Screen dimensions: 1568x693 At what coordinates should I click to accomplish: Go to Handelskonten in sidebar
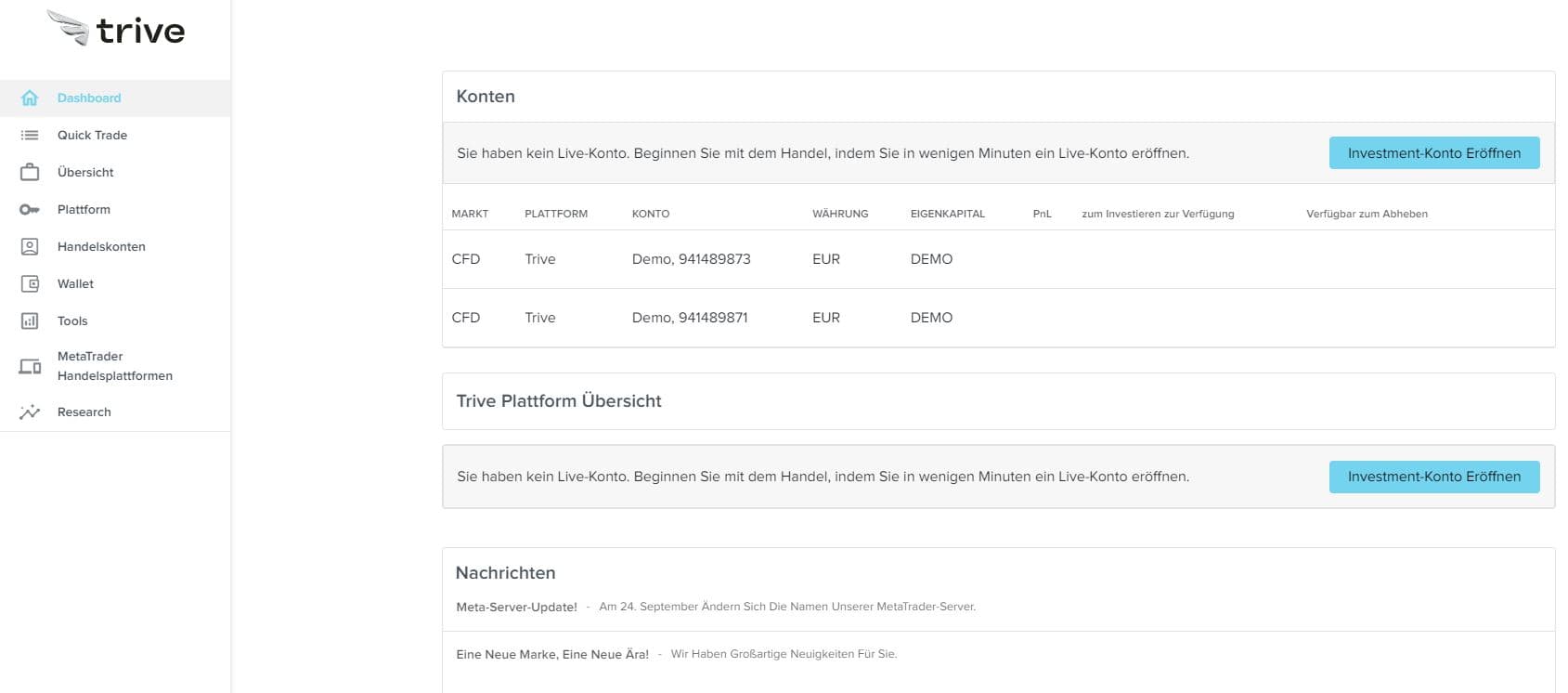[101, 246]
